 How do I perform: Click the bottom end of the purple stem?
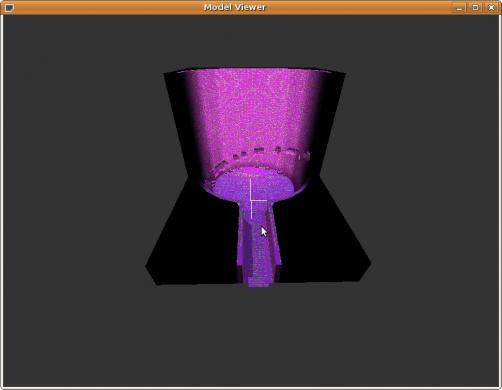coord(258,283)
